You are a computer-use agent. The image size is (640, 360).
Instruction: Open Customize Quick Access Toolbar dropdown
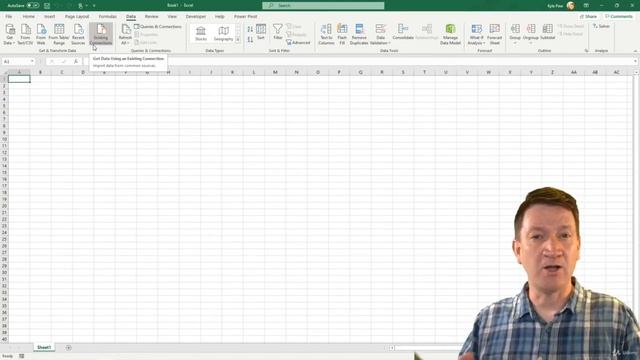click(94, 6)
